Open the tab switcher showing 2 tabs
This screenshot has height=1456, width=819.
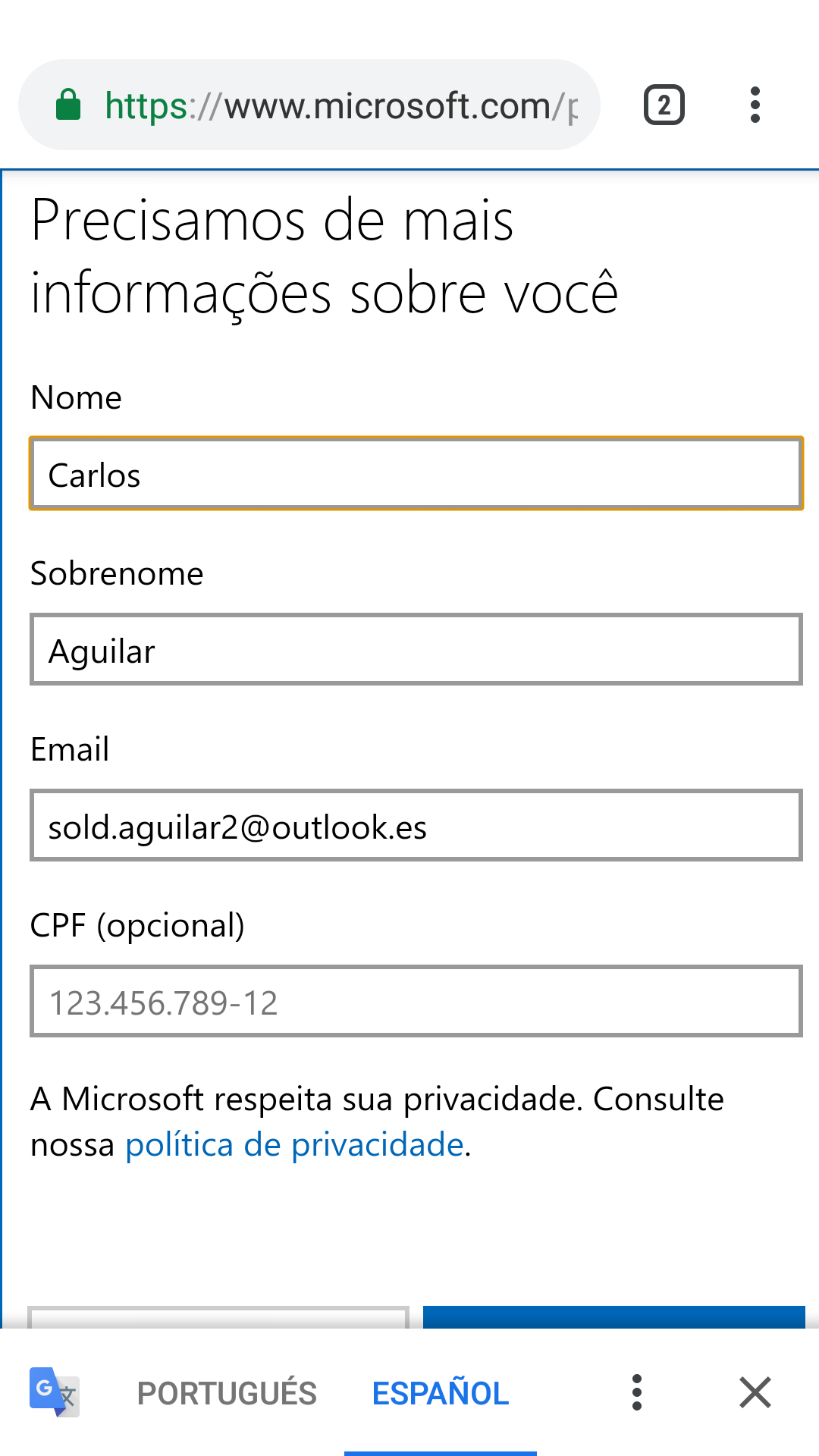click(664, 105)
